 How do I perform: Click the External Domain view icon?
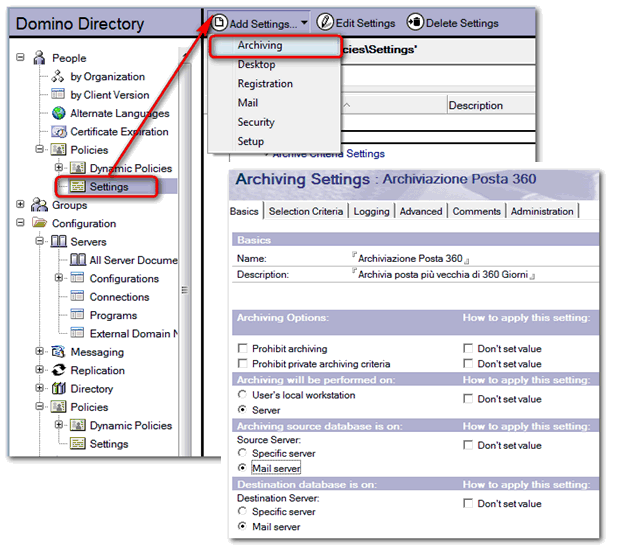(77, 333)
